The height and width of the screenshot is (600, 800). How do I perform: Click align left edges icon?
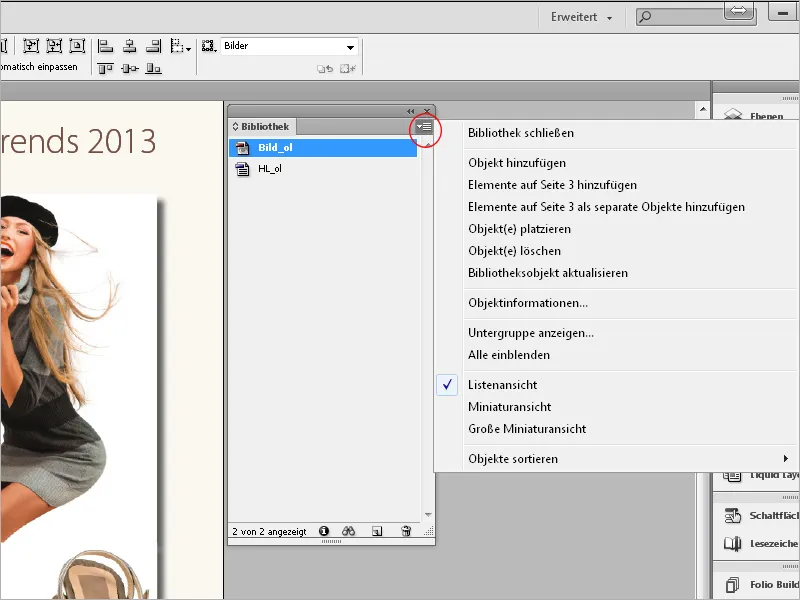point(106,46)
